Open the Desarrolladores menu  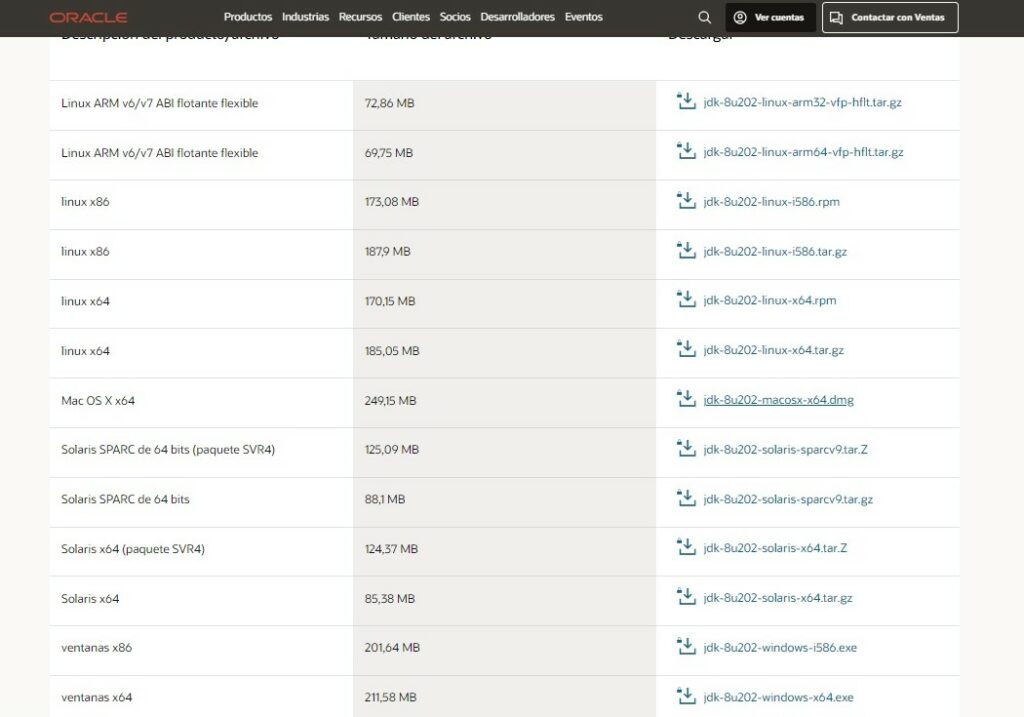click(x=517, y=17)
